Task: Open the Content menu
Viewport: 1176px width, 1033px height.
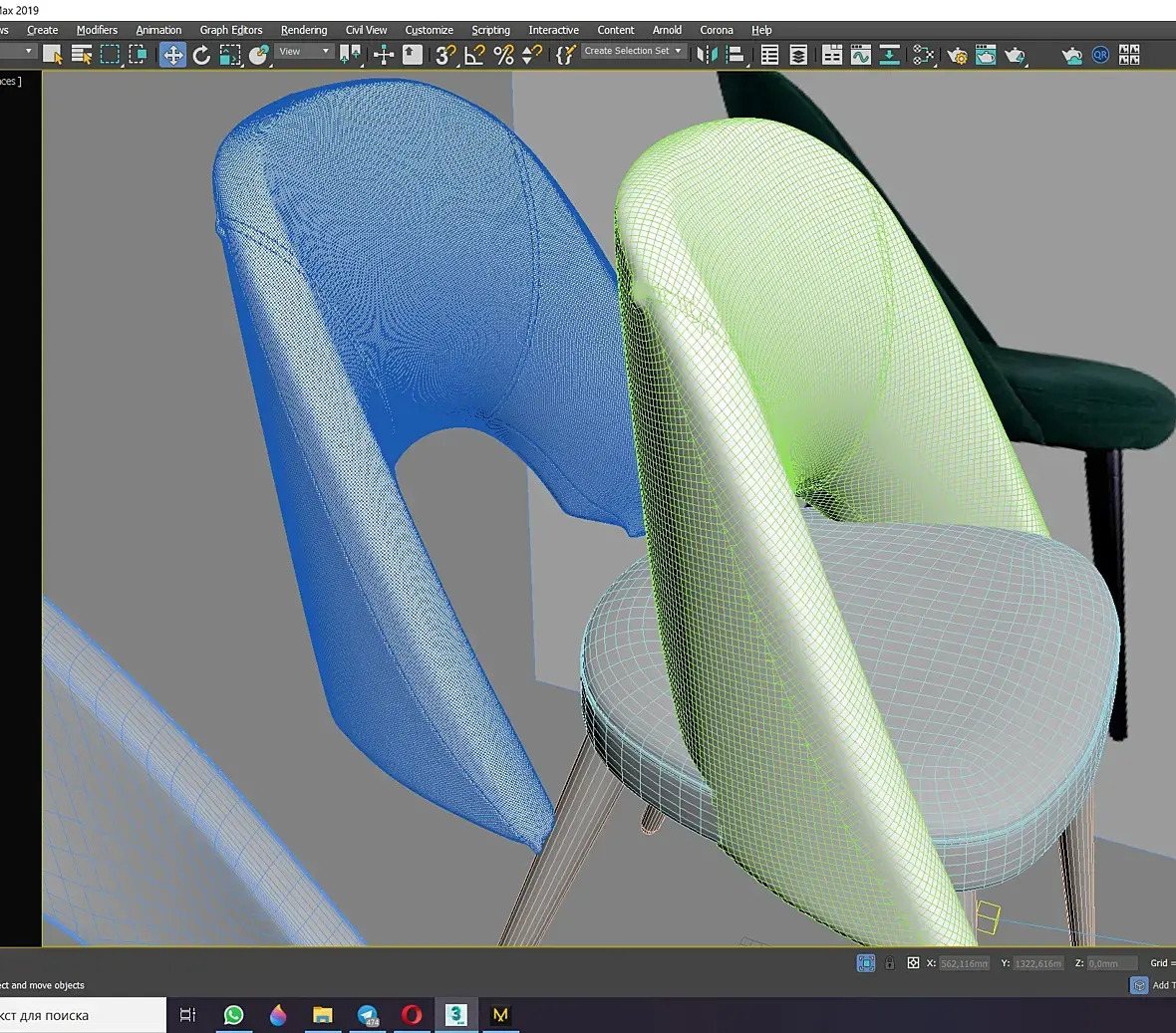Action: [x=616, y=30]
